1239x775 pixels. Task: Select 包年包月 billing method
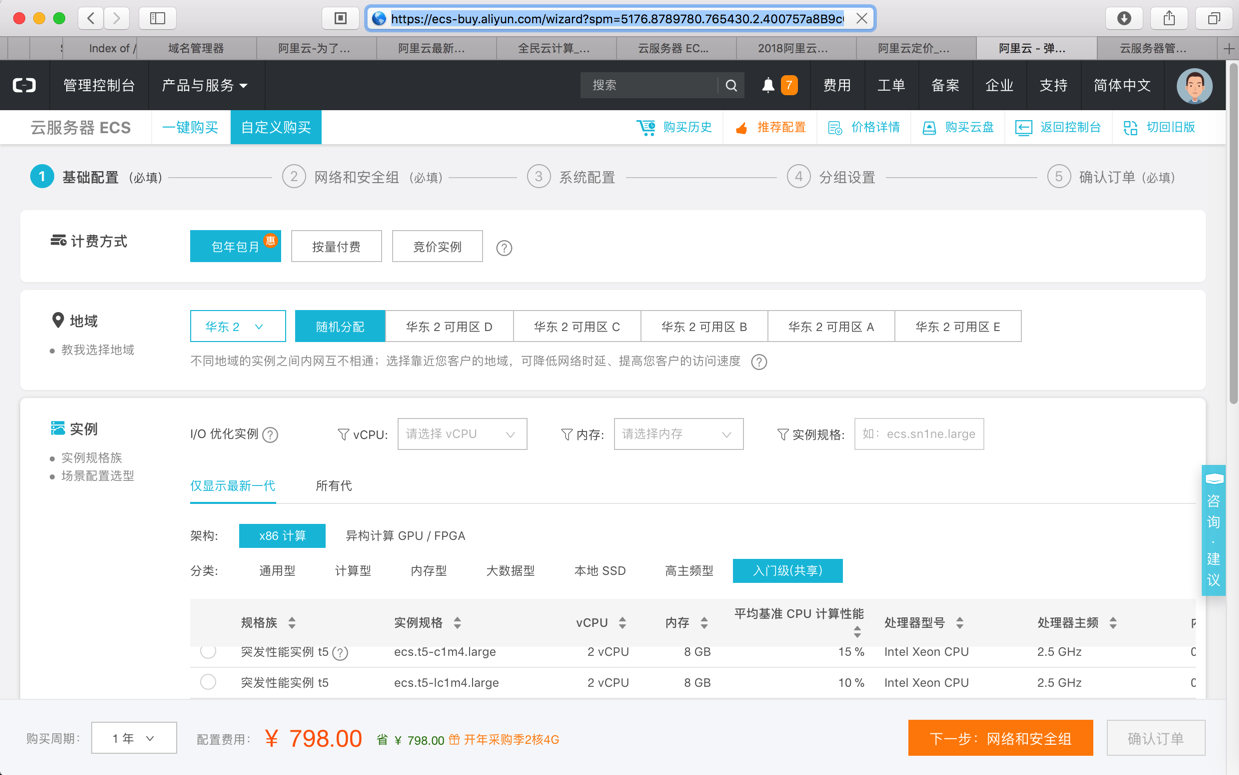[x=235, y=247]
